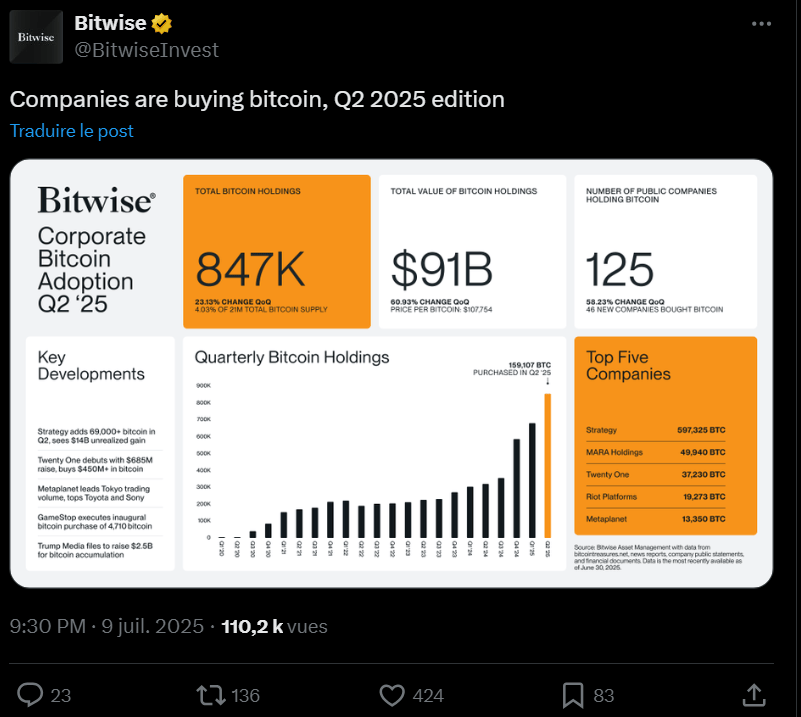This screenshot has height=717, width=801.
Task: View the 110,2 k vues count
Action: (274, 626)
